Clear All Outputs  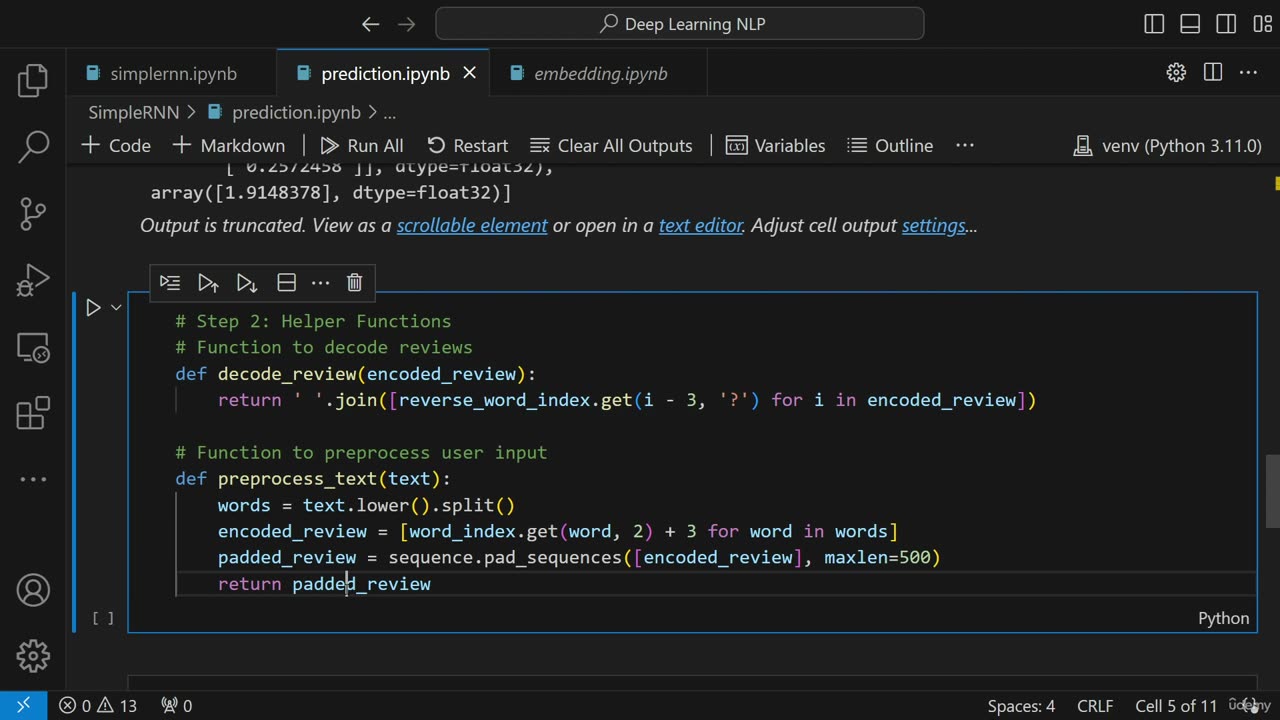611,145
